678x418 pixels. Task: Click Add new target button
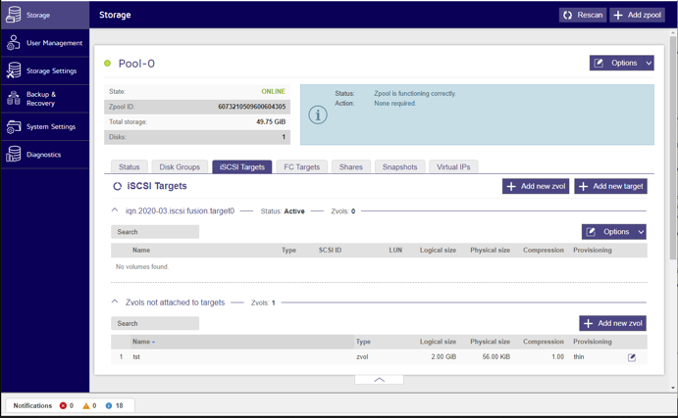pos(610,186)
